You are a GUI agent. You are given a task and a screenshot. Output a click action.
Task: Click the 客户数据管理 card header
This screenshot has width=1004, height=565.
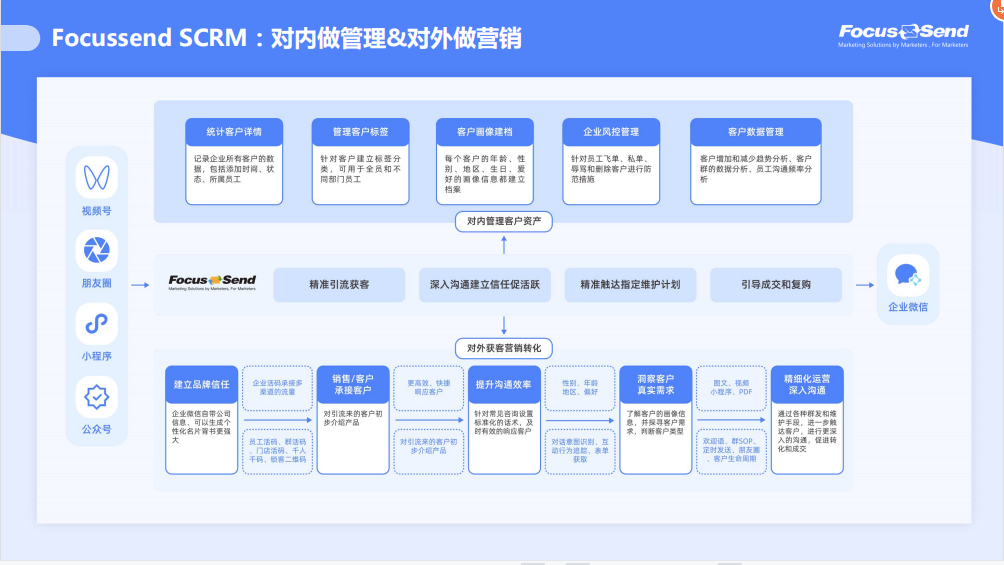coord(756,132)
